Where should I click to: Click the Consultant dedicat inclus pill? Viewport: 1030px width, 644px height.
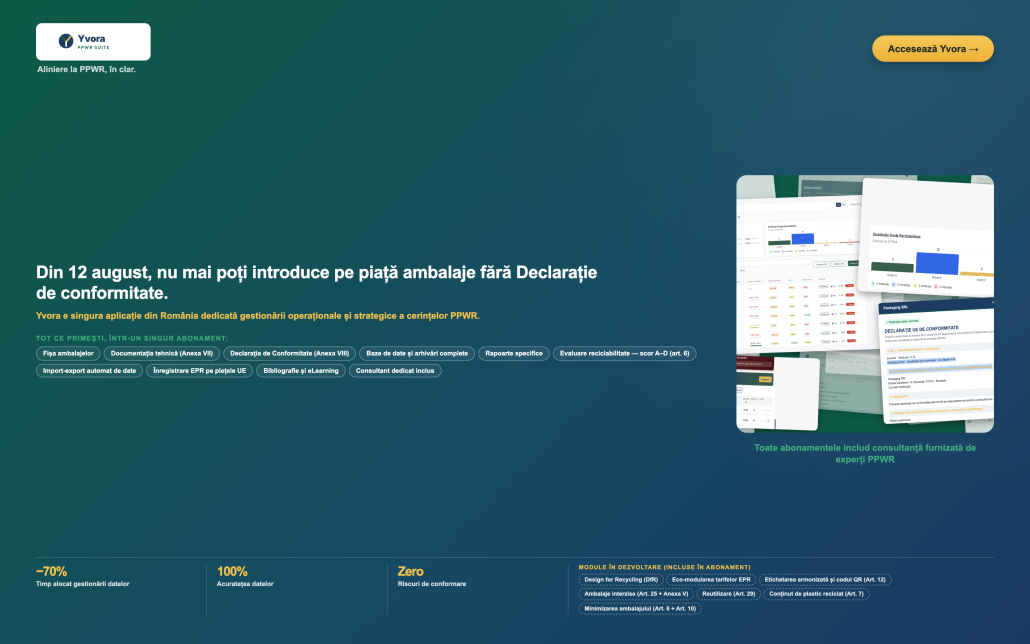coord(395,371)
